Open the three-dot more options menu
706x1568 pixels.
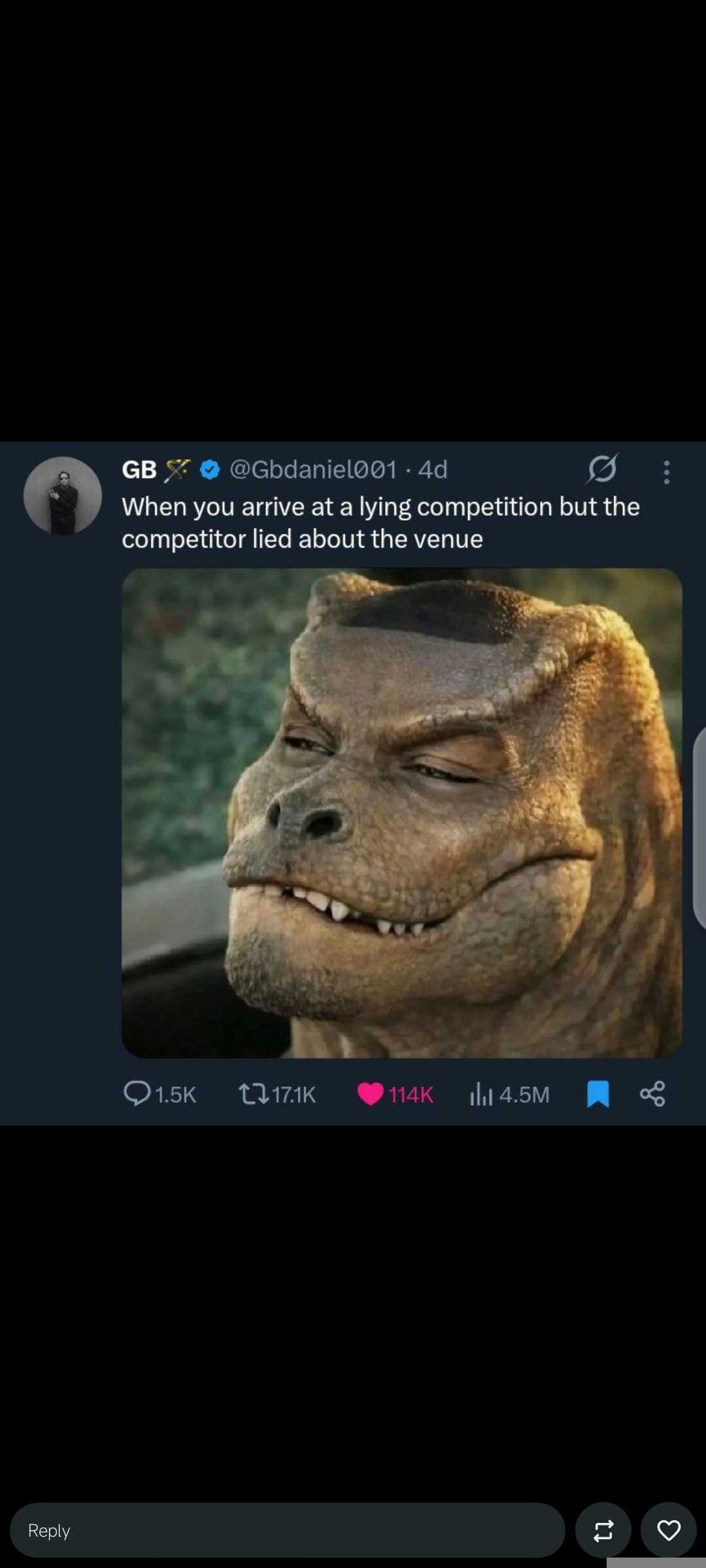point(666,472)
